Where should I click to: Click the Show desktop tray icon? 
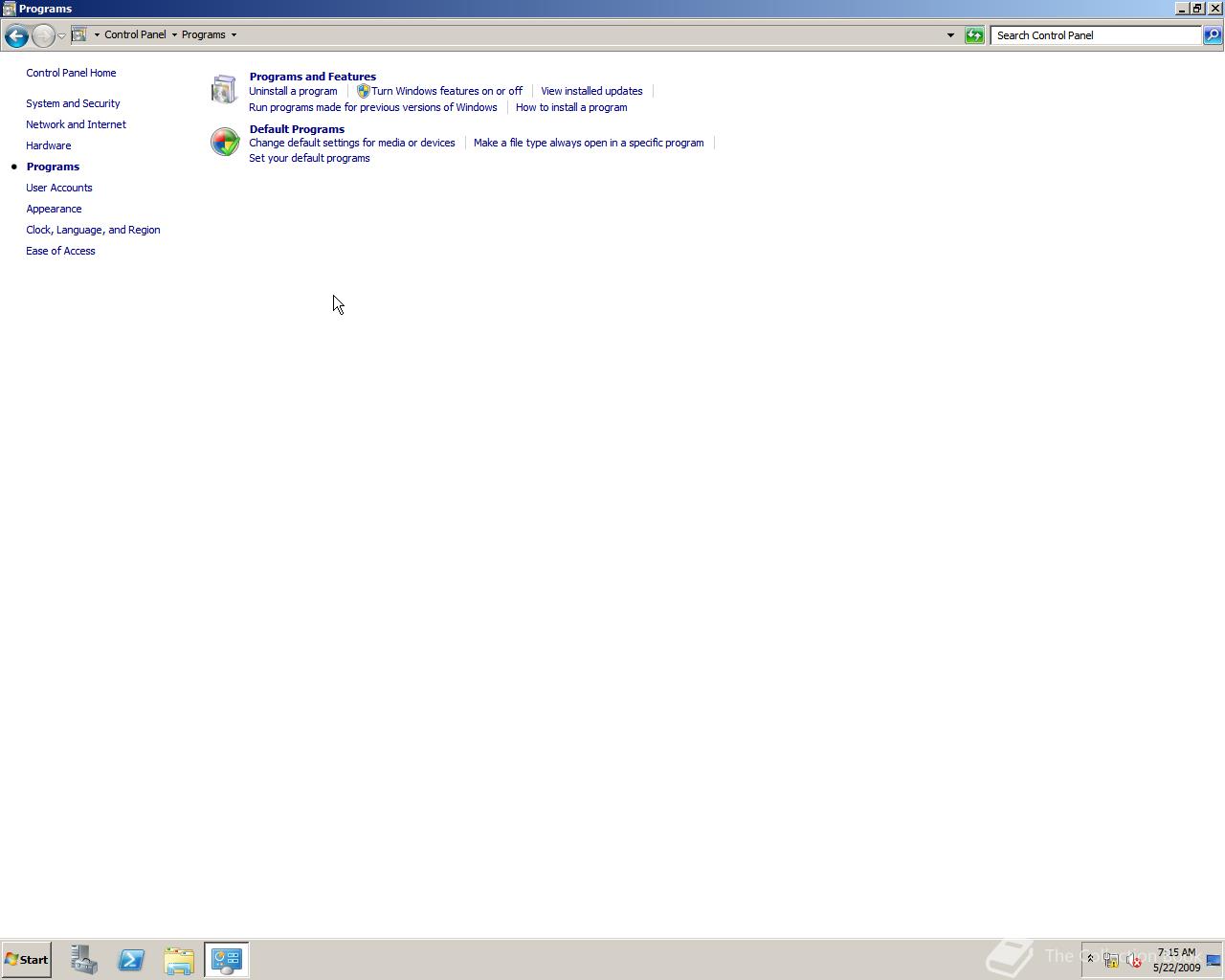point(1214,960)
